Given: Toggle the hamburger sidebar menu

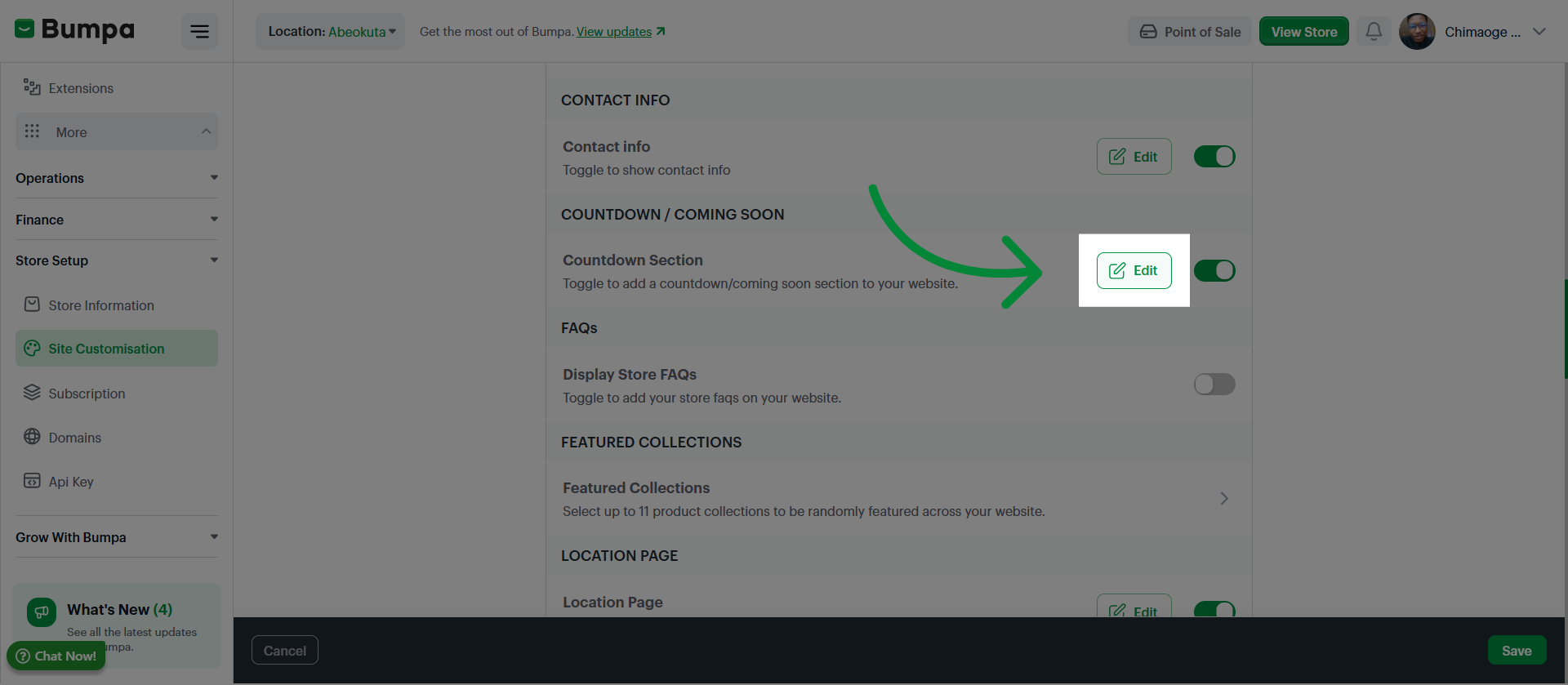Looking at the screenshot, I should [199, 32].
